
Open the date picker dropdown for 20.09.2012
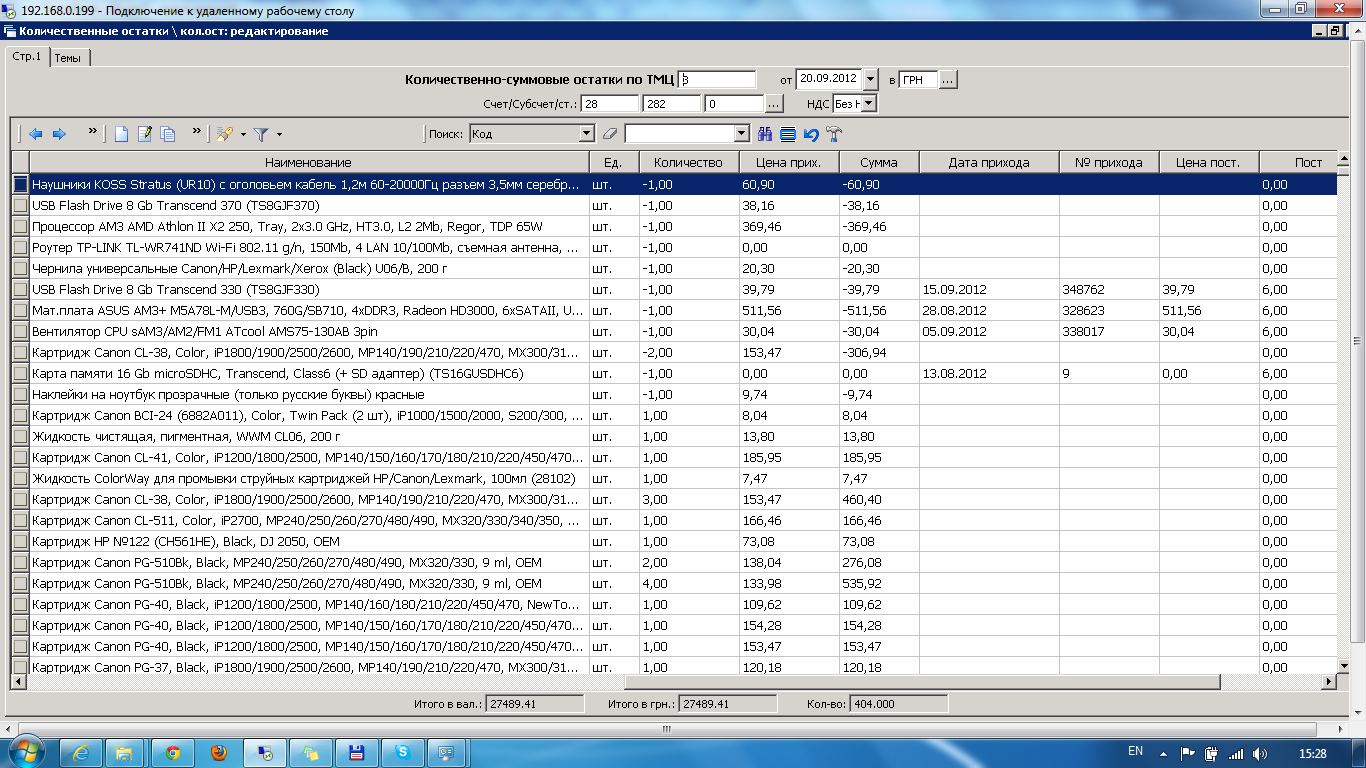click(x=870, y=79)
